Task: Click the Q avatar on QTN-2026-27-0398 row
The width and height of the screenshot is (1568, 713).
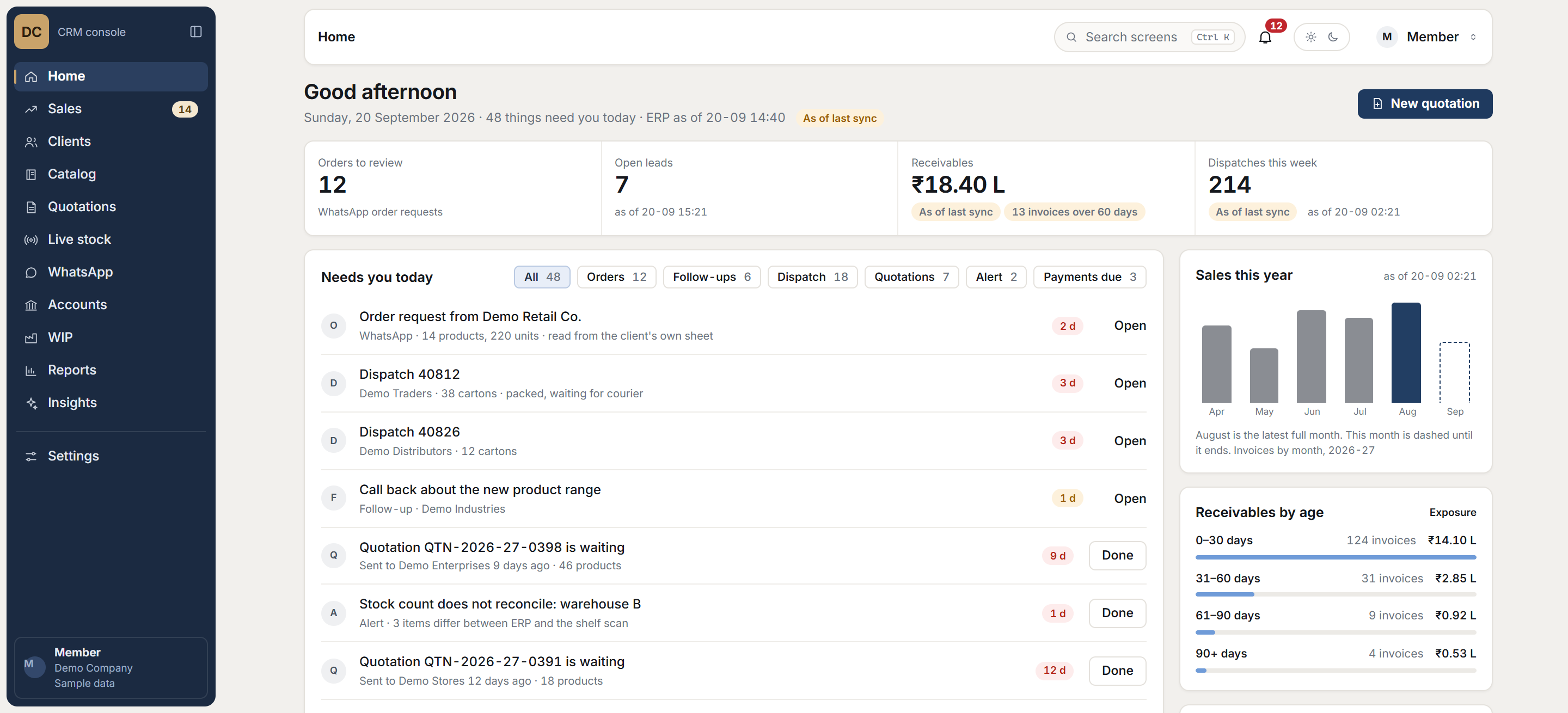Action: pos(334,556)
